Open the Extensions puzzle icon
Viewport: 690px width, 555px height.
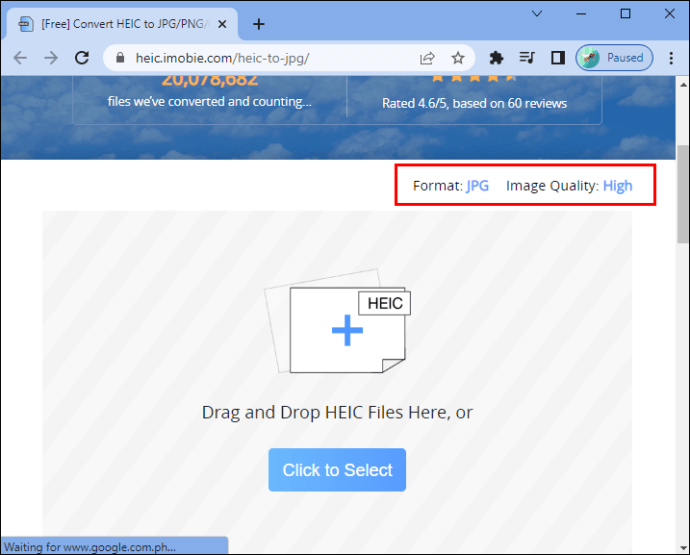(495, 58)
